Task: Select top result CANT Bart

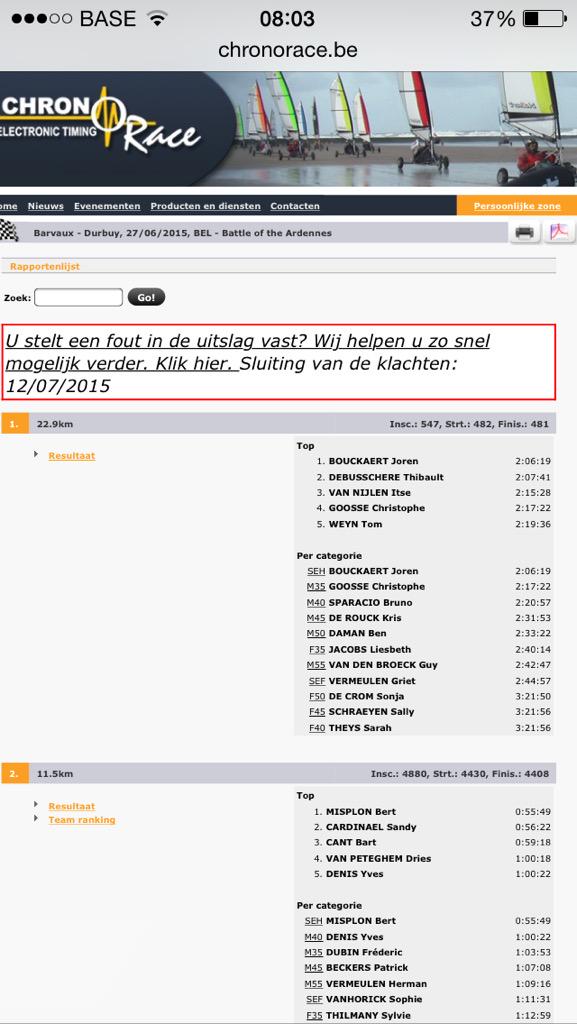Action: click(351, 842)
